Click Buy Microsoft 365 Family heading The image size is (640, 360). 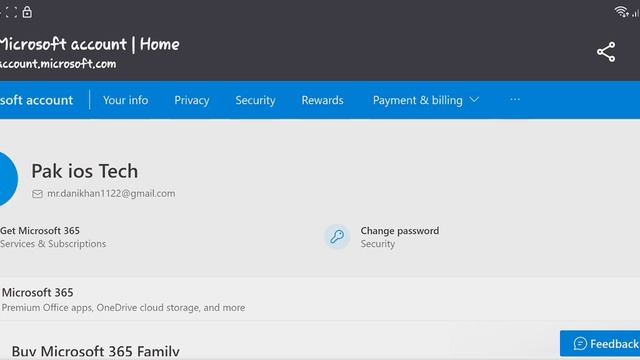(96, 351)
